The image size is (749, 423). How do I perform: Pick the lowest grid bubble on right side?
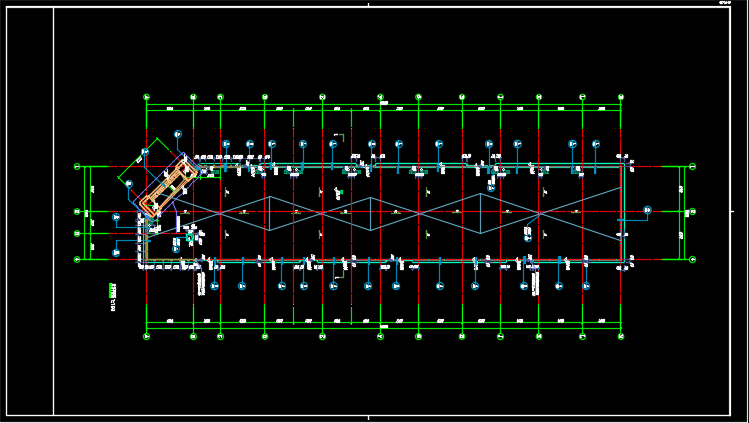click(x=693, y=259)
